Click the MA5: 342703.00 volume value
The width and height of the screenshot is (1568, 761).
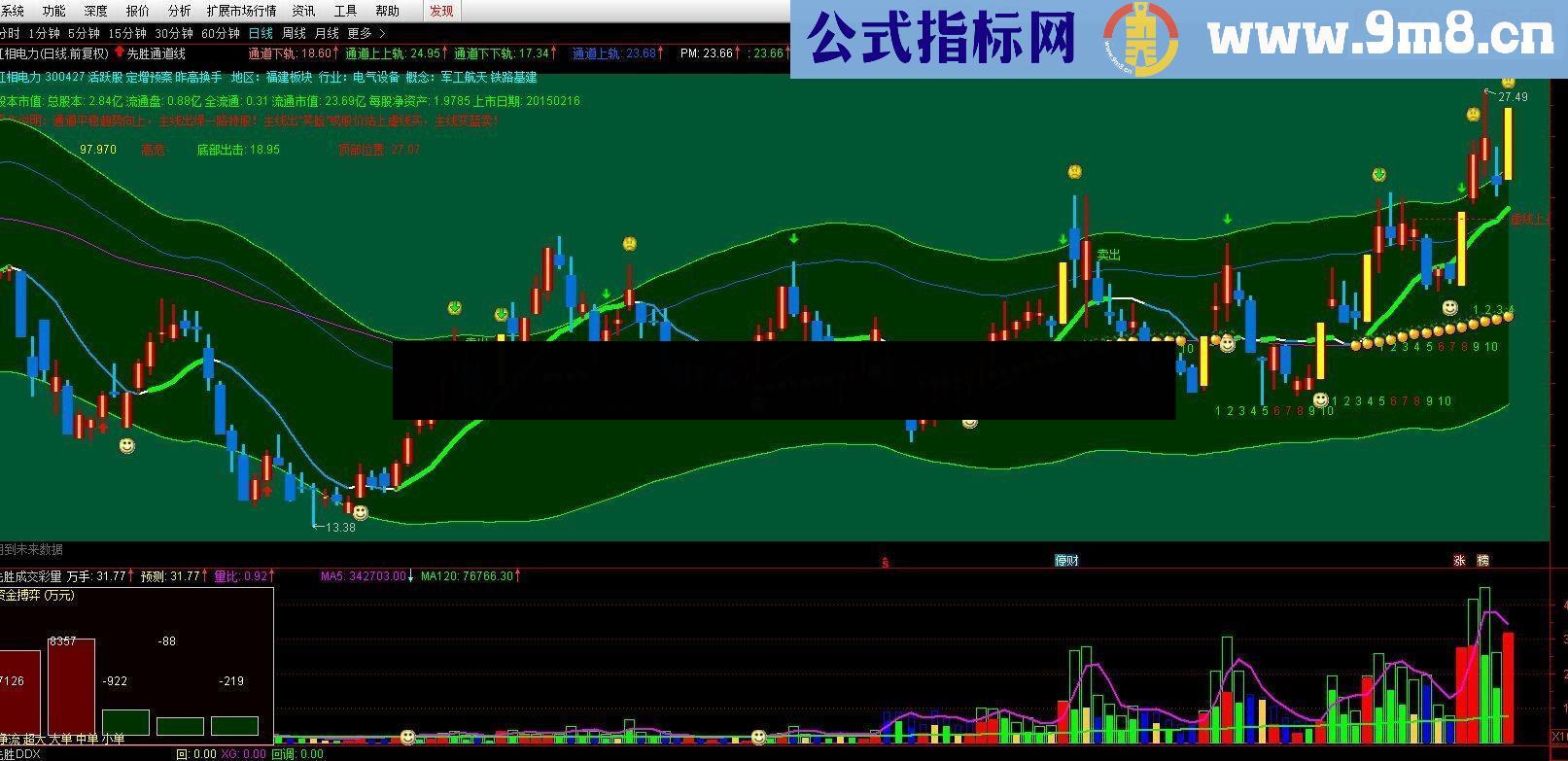tap(364, 576)
